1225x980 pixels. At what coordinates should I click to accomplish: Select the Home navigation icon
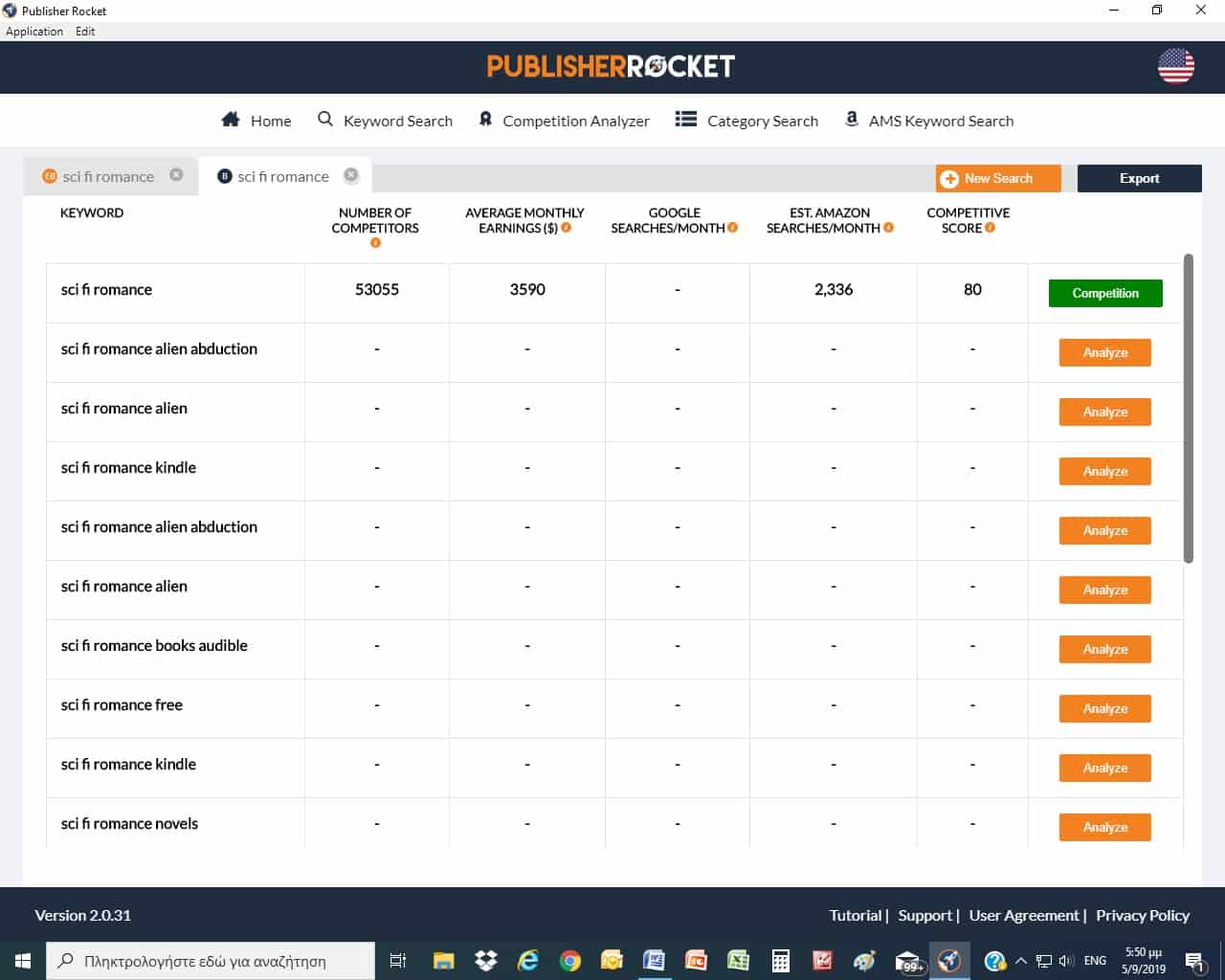(x=230, y=119)
